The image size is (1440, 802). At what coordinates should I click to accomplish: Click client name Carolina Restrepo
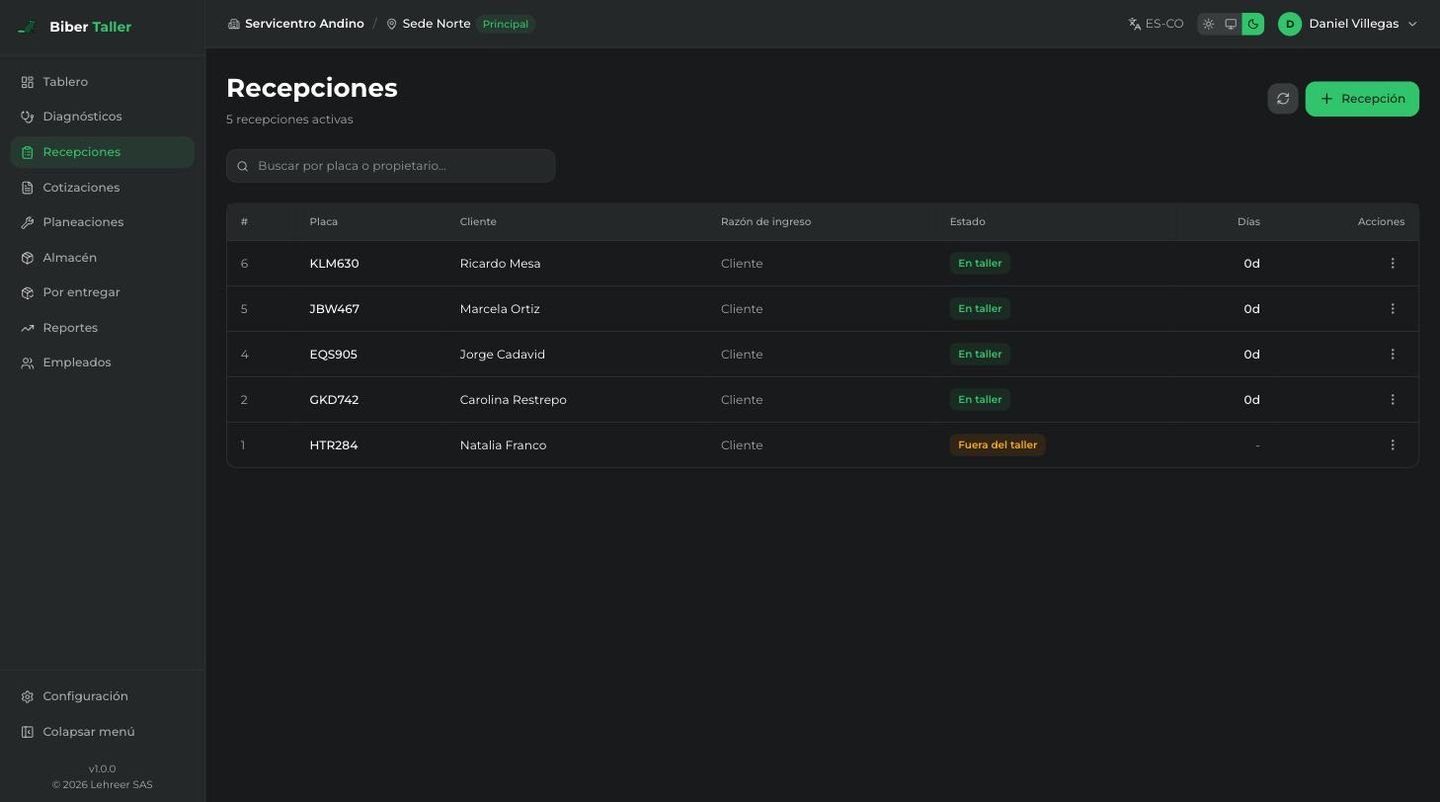tap(513, 400)
